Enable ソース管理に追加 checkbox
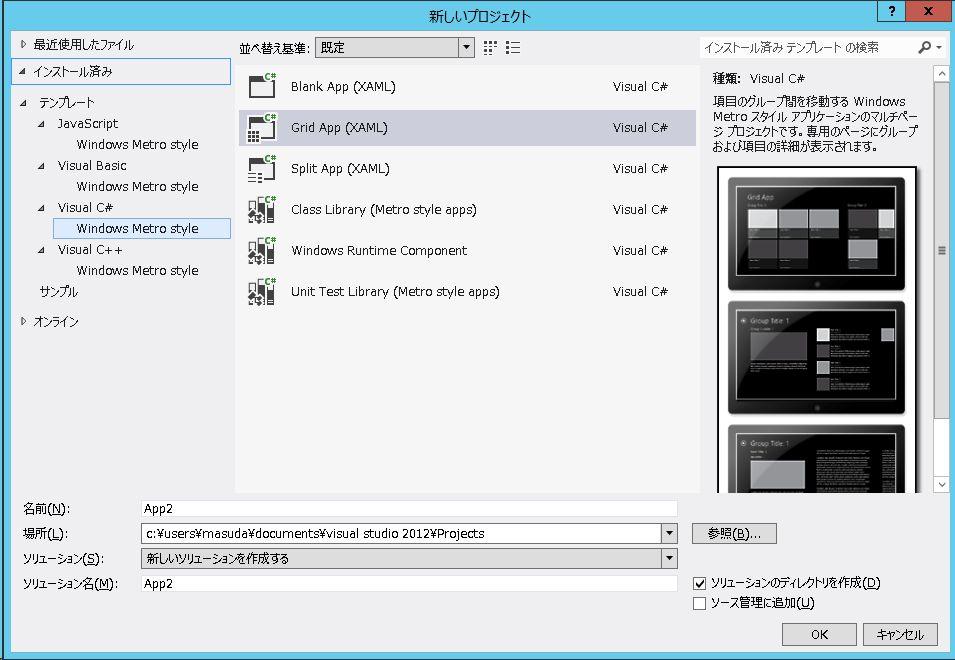Image resolution: width=955 pixels, height=660 pixels. [x=700, y=603]
